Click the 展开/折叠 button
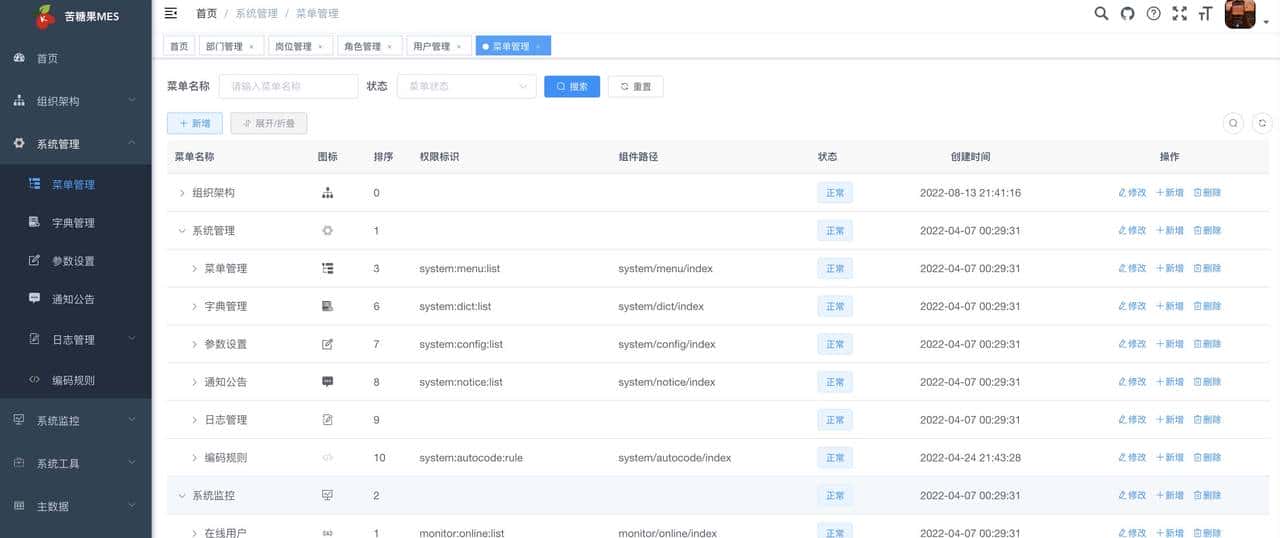Viewport: 1280px width, 538px height. point(269,123)
